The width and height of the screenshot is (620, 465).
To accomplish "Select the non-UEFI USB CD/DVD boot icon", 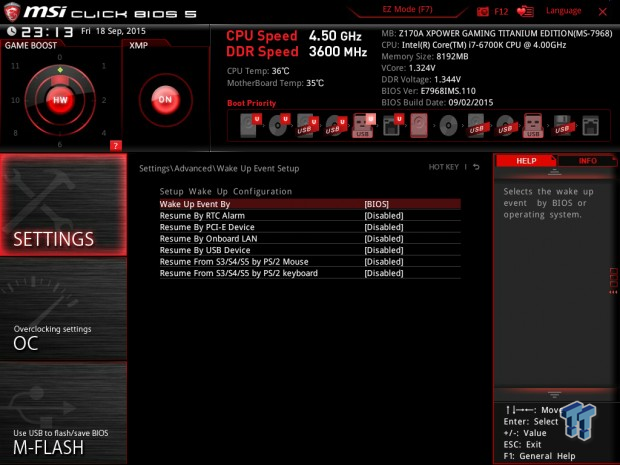I will (505, 126).
